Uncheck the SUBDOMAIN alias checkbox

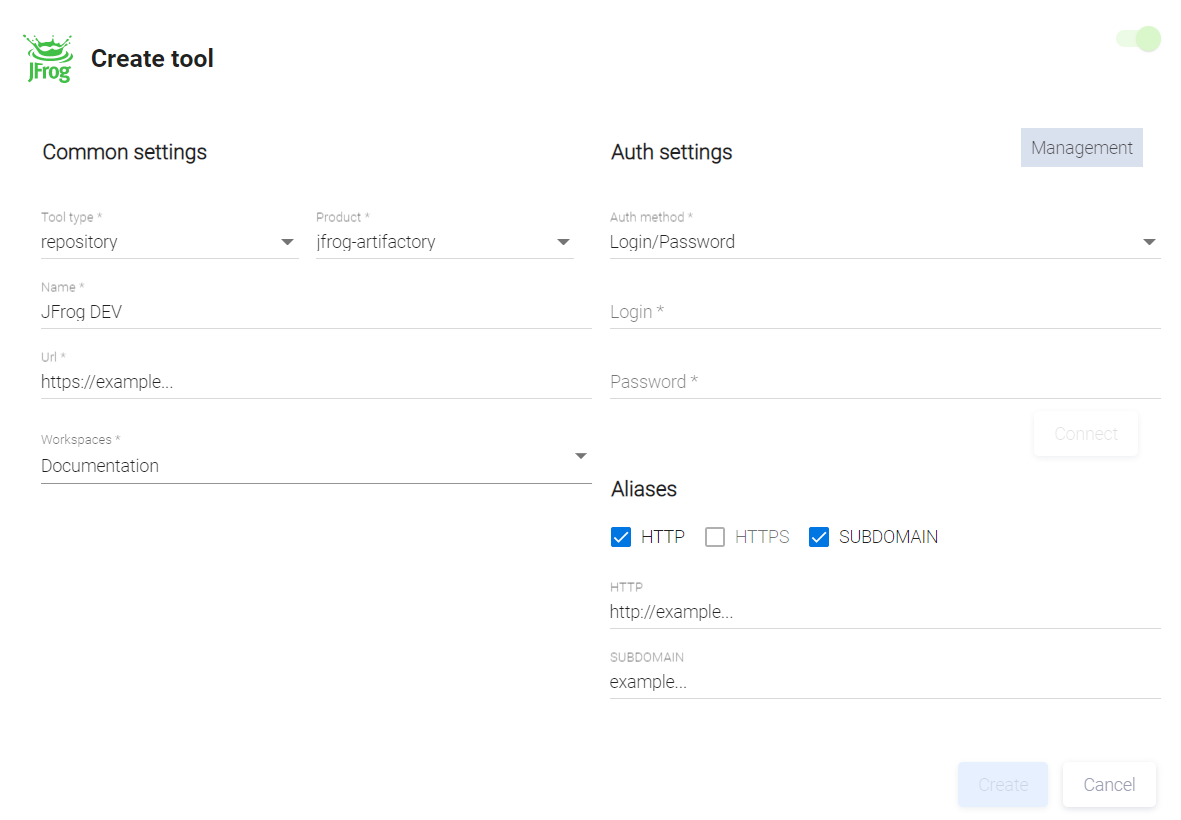click(819, 537)
